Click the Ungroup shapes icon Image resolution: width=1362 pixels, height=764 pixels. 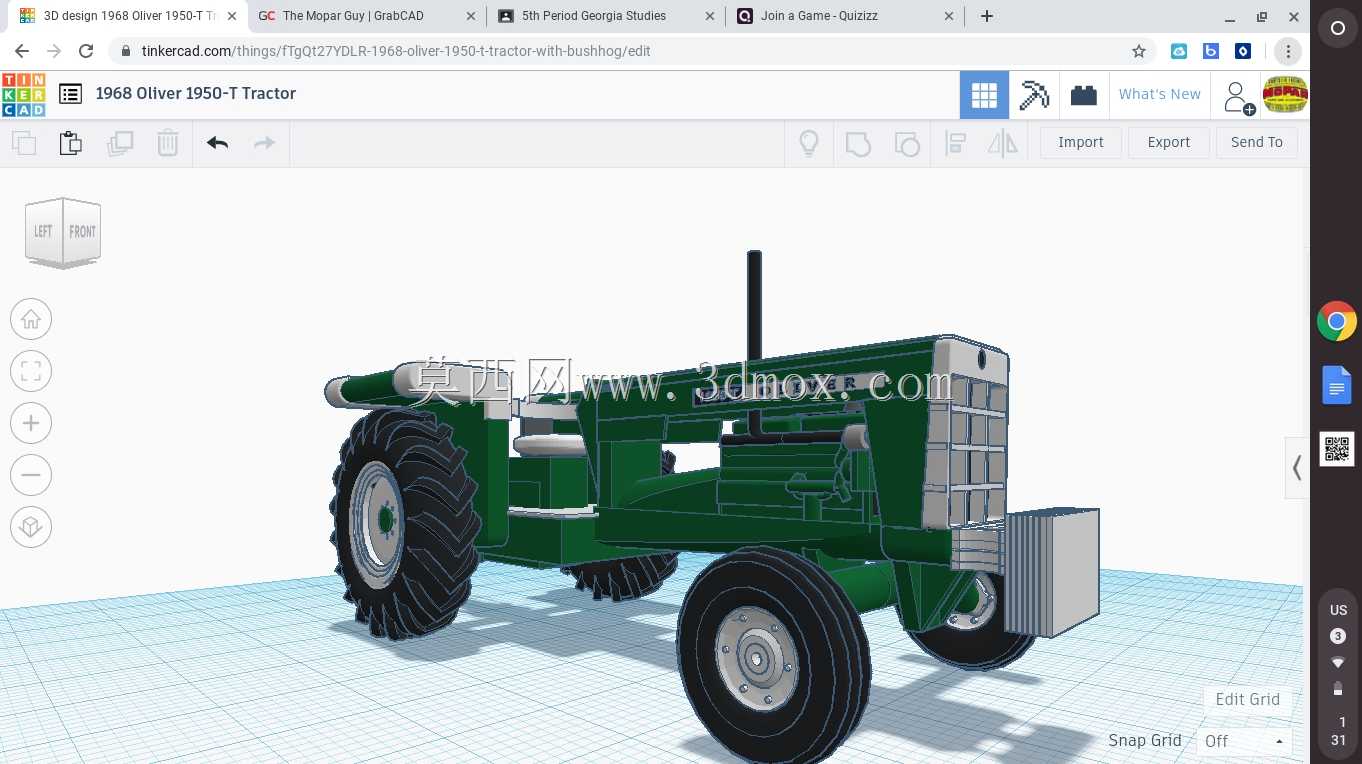click(907, 144)
